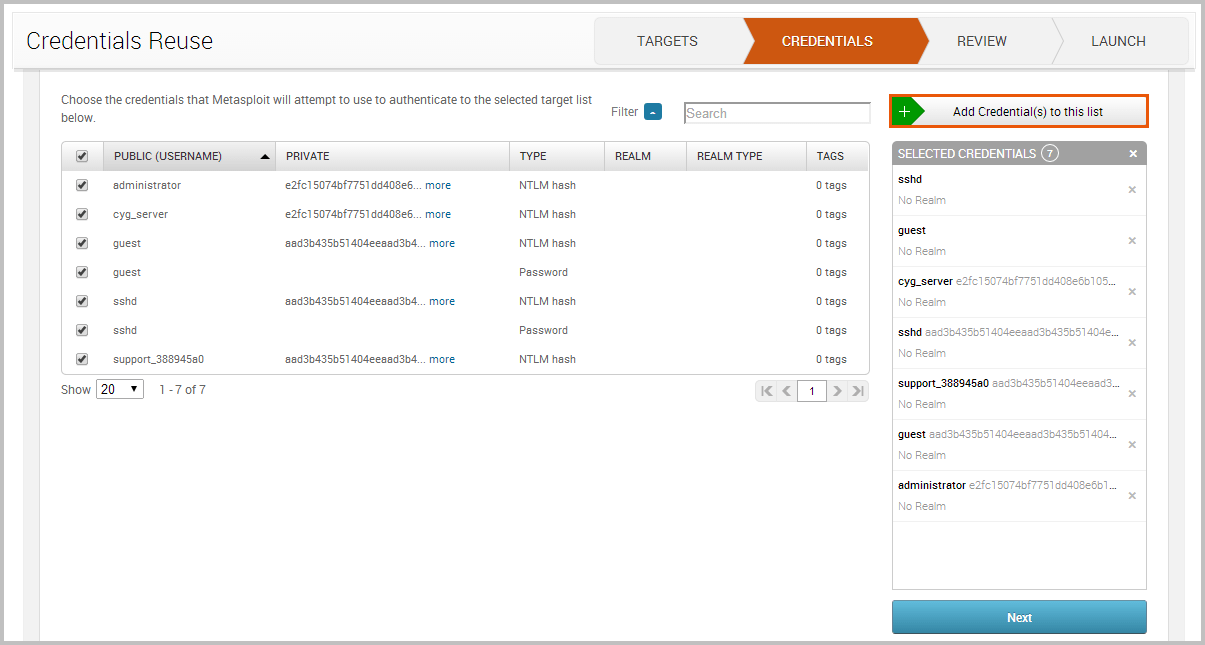Expand administrator hash with more link
This screenshot has width=1205, height=645.
(438, 185)
